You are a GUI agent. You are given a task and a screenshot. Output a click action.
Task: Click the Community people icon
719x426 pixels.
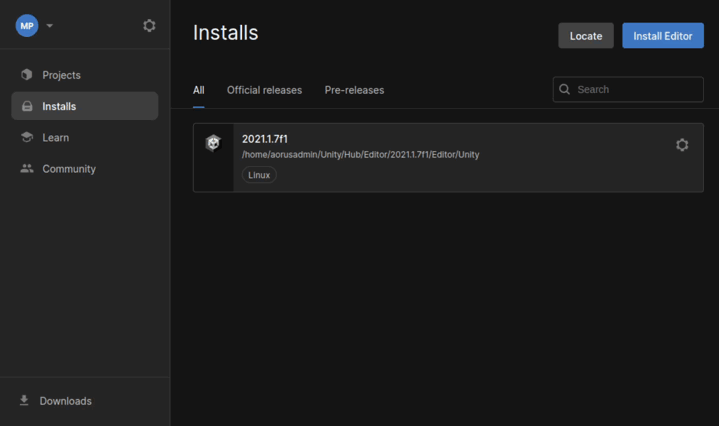pyautogui.click(x=27, y=169)
